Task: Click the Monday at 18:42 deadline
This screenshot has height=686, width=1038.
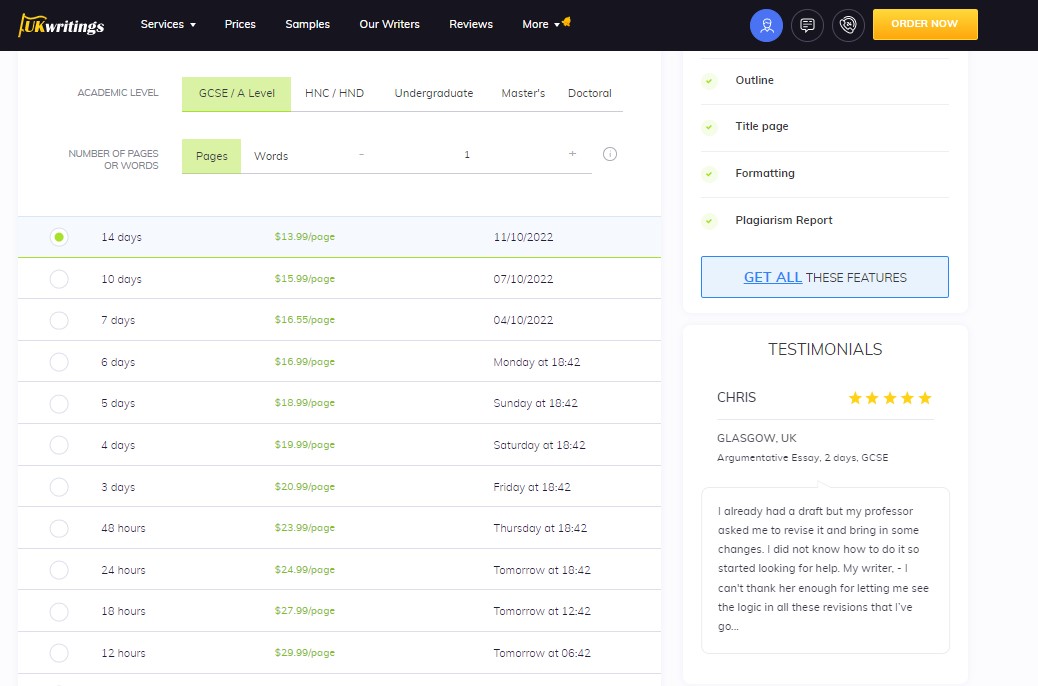Action: (536, 362)
